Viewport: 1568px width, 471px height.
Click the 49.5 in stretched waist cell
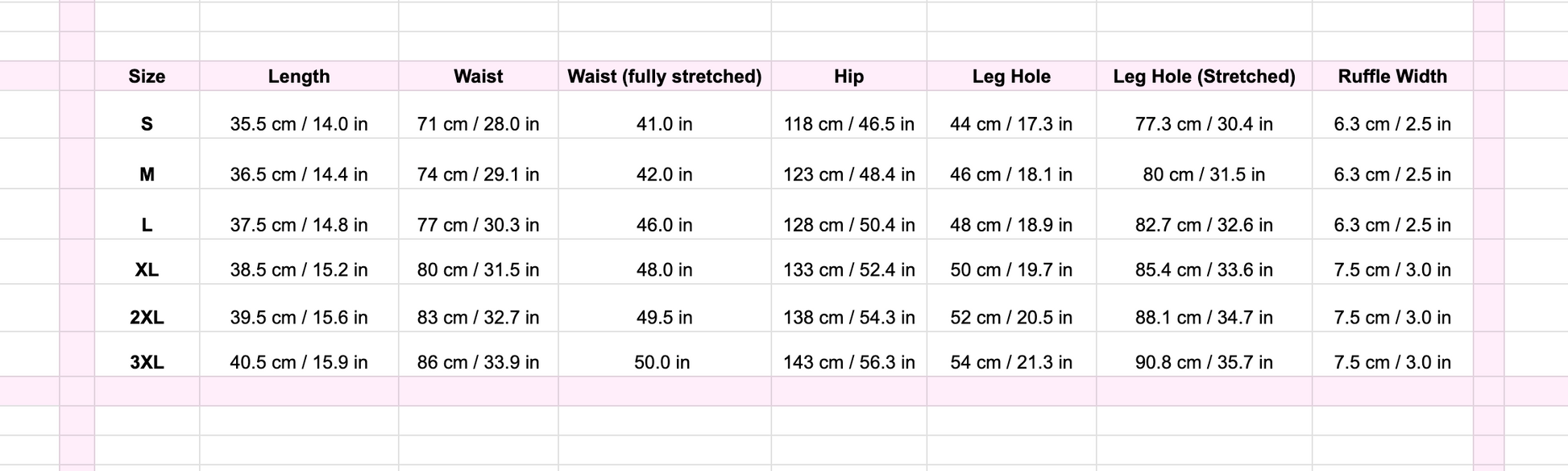pos(664,317)
